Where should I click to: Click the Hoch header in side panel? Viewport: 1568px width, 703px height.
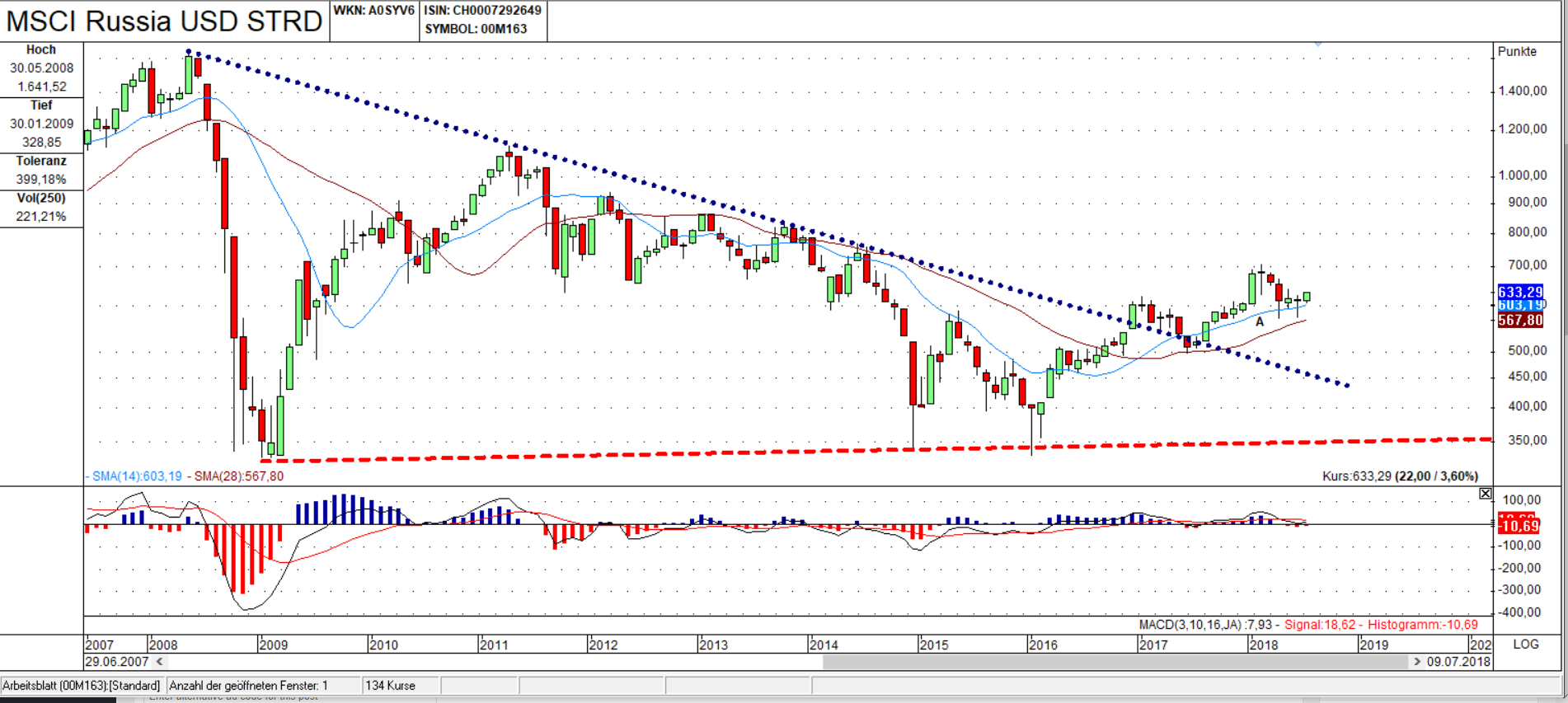pos(41,50)
